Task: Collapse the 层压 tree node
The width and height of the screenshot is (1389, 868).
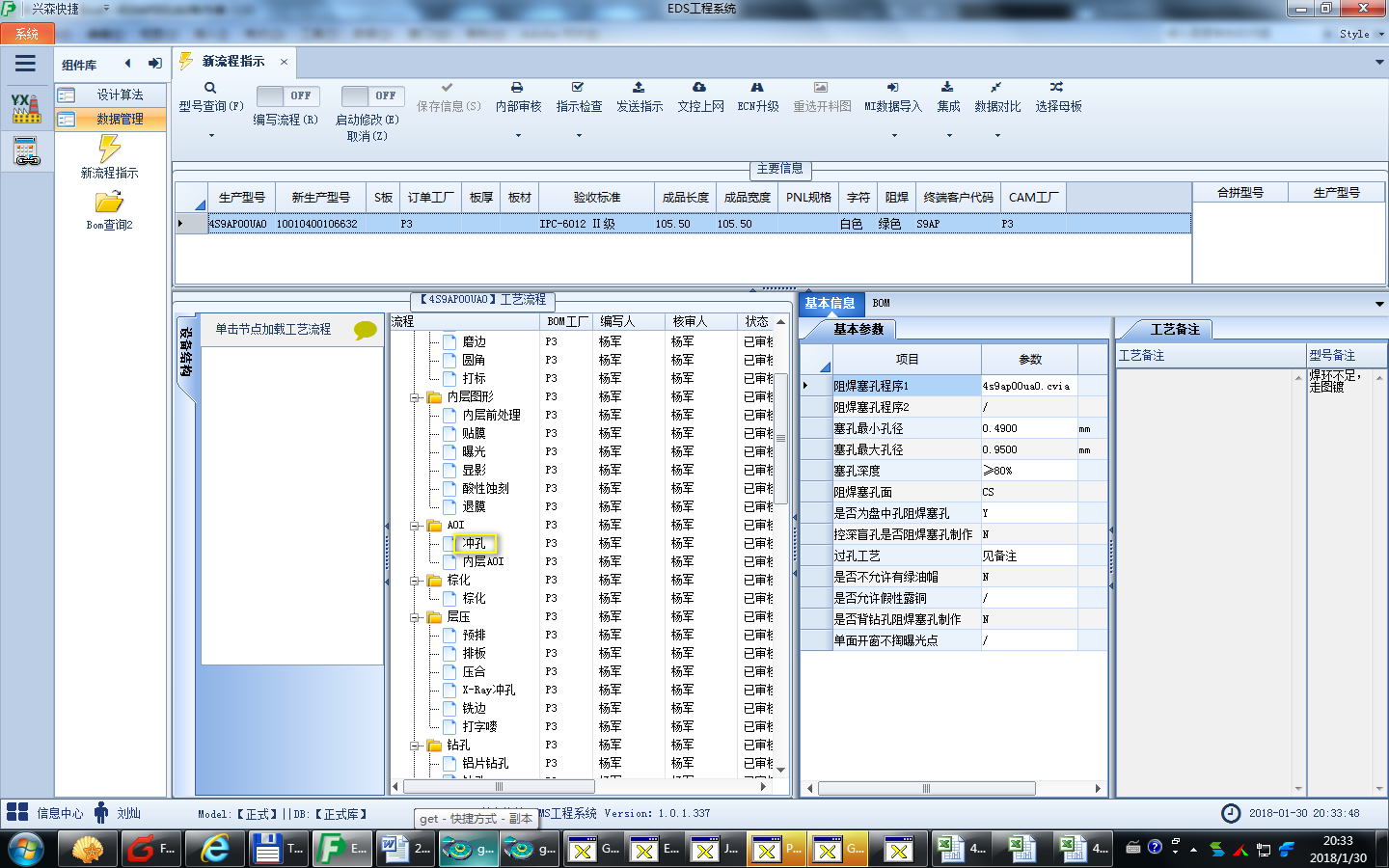Action: [414, 617]
